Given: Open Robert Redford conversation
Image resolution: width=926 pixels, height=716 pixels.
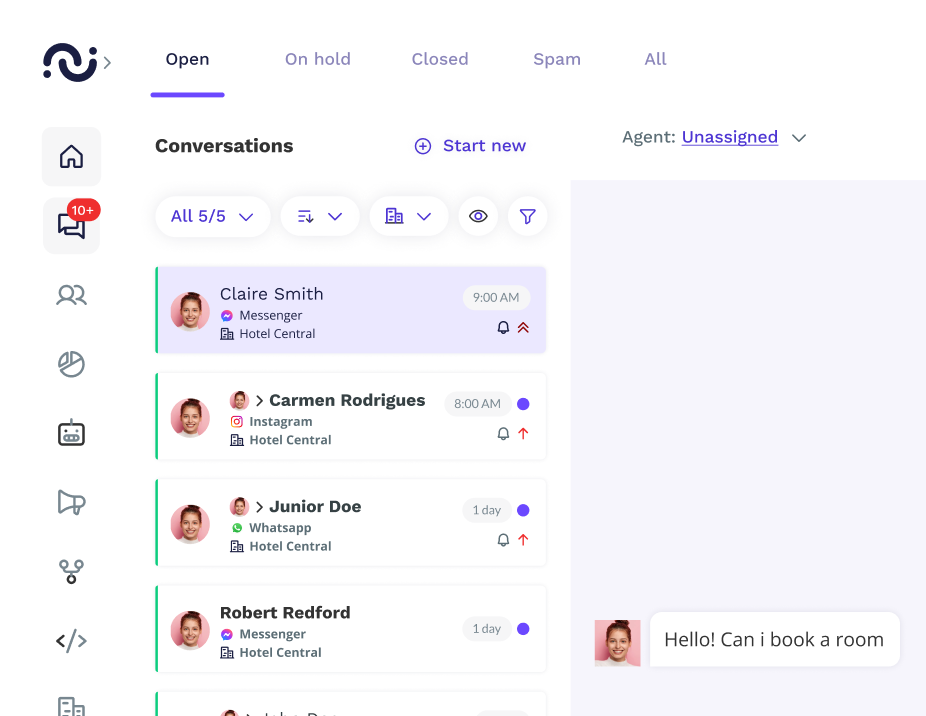Looking at the screenshot, I should pyautogui.click(x=351, y=629).
